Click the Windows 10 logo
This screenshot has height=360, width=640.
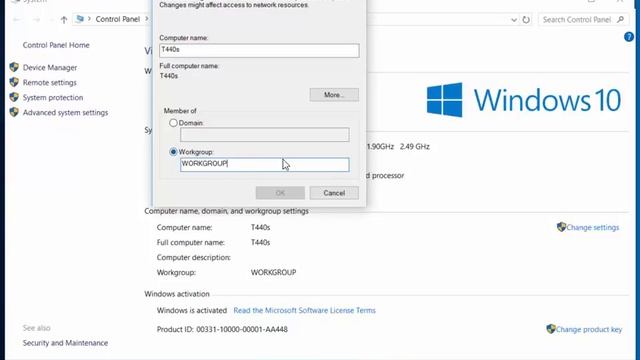pos(524,100)
